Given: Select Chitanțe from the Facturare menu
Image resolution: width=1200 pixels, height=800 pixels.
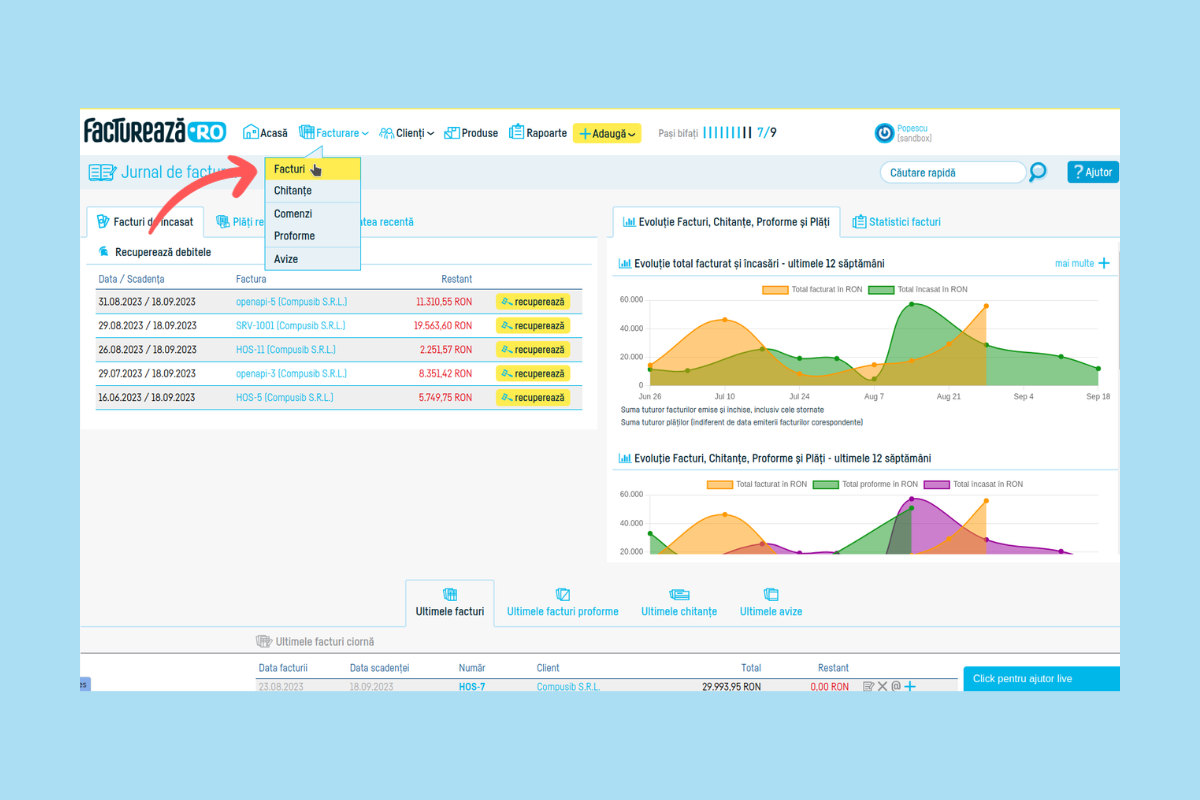Looking at the screenshot, I should pos(293,191).
